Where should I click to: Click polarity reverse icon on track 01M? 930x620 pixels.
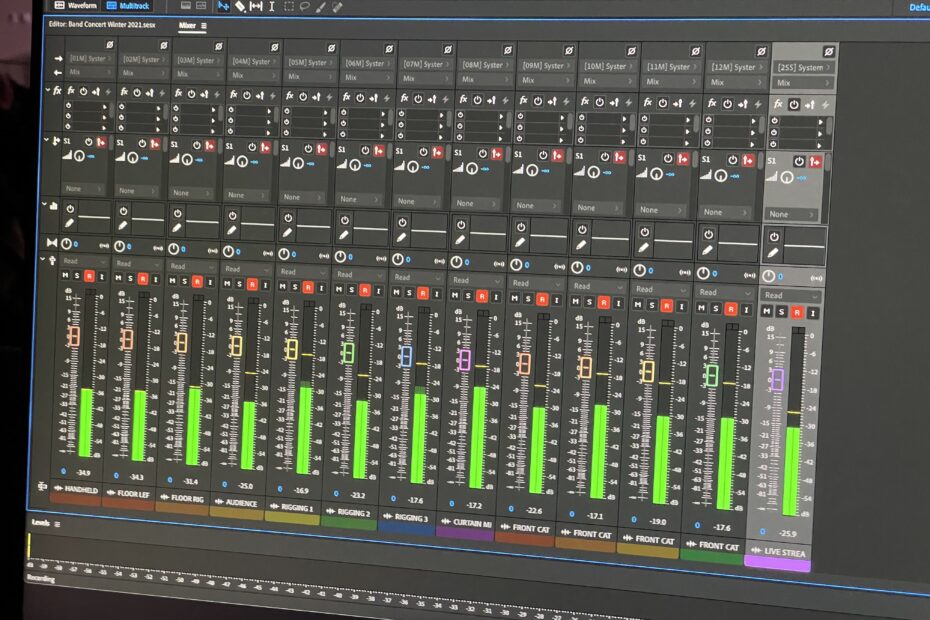(110, 45)
